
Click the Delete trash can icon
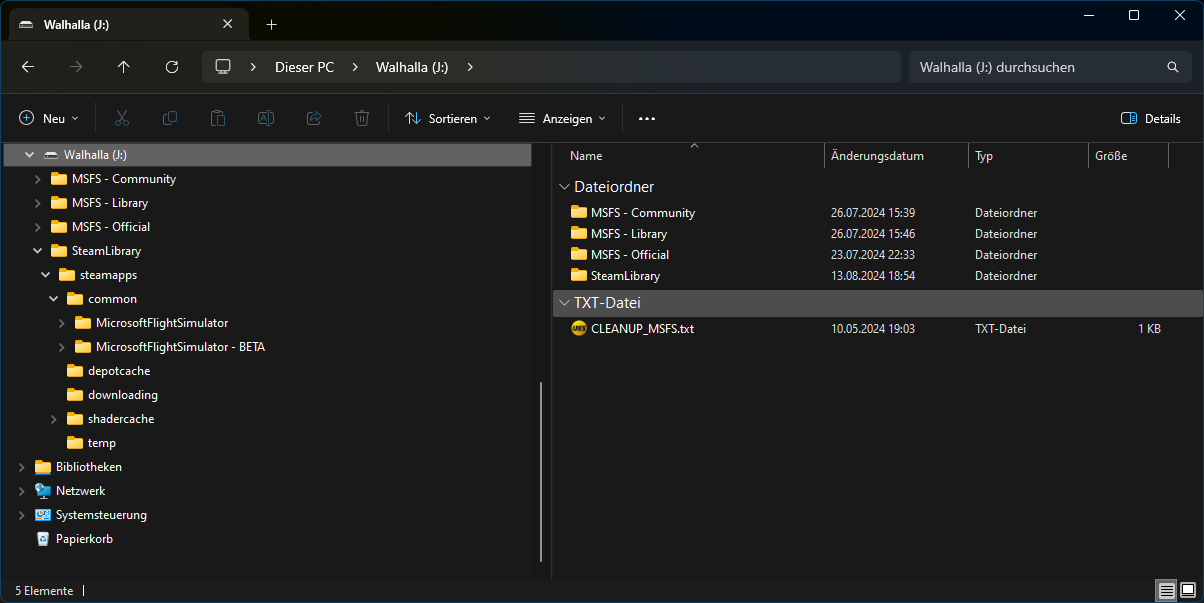click(362, 118)
